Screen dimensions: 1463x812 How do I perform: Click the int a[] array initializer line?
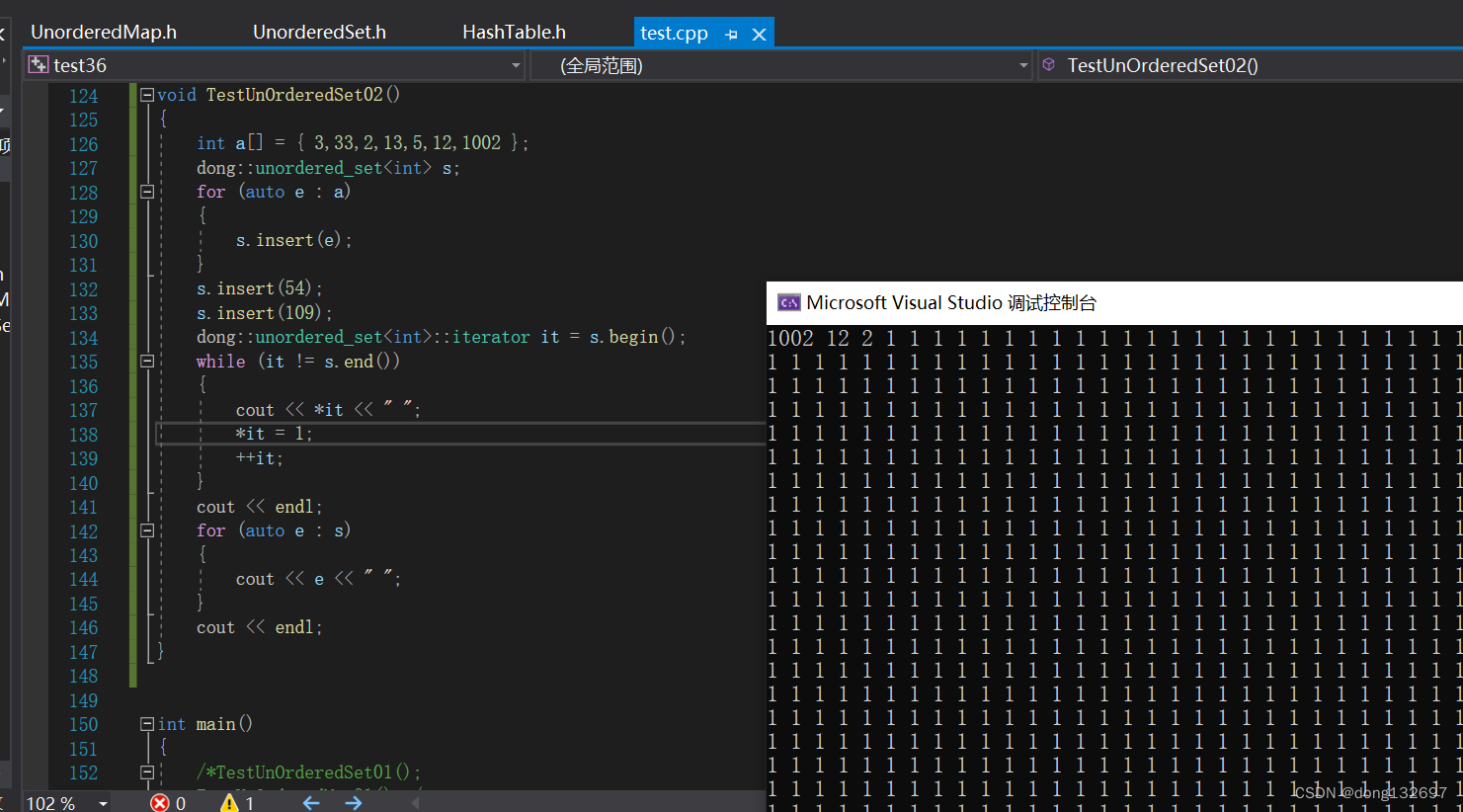point(363,143)
